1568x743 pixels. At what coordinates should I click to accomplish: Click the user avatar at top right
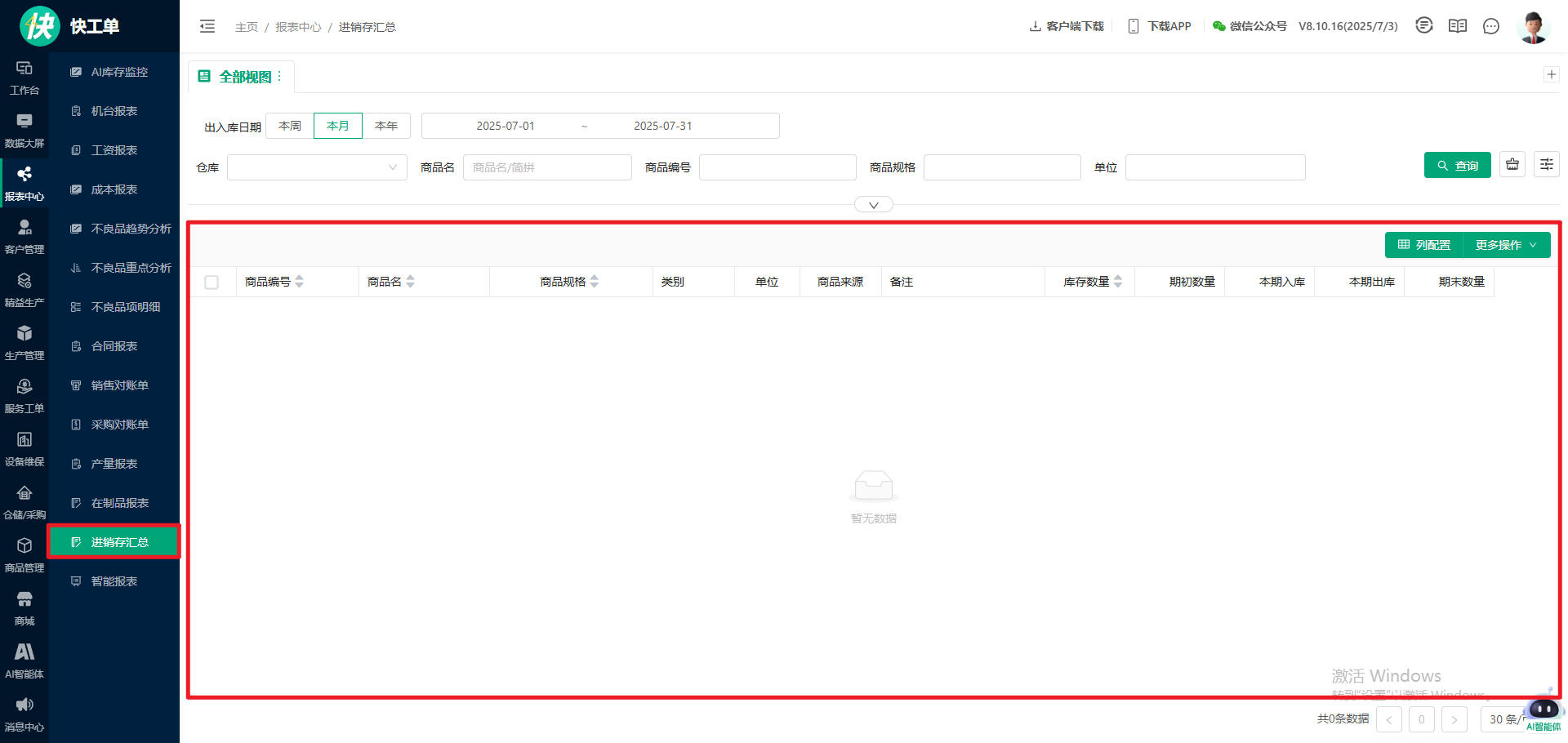[1533, 26]
